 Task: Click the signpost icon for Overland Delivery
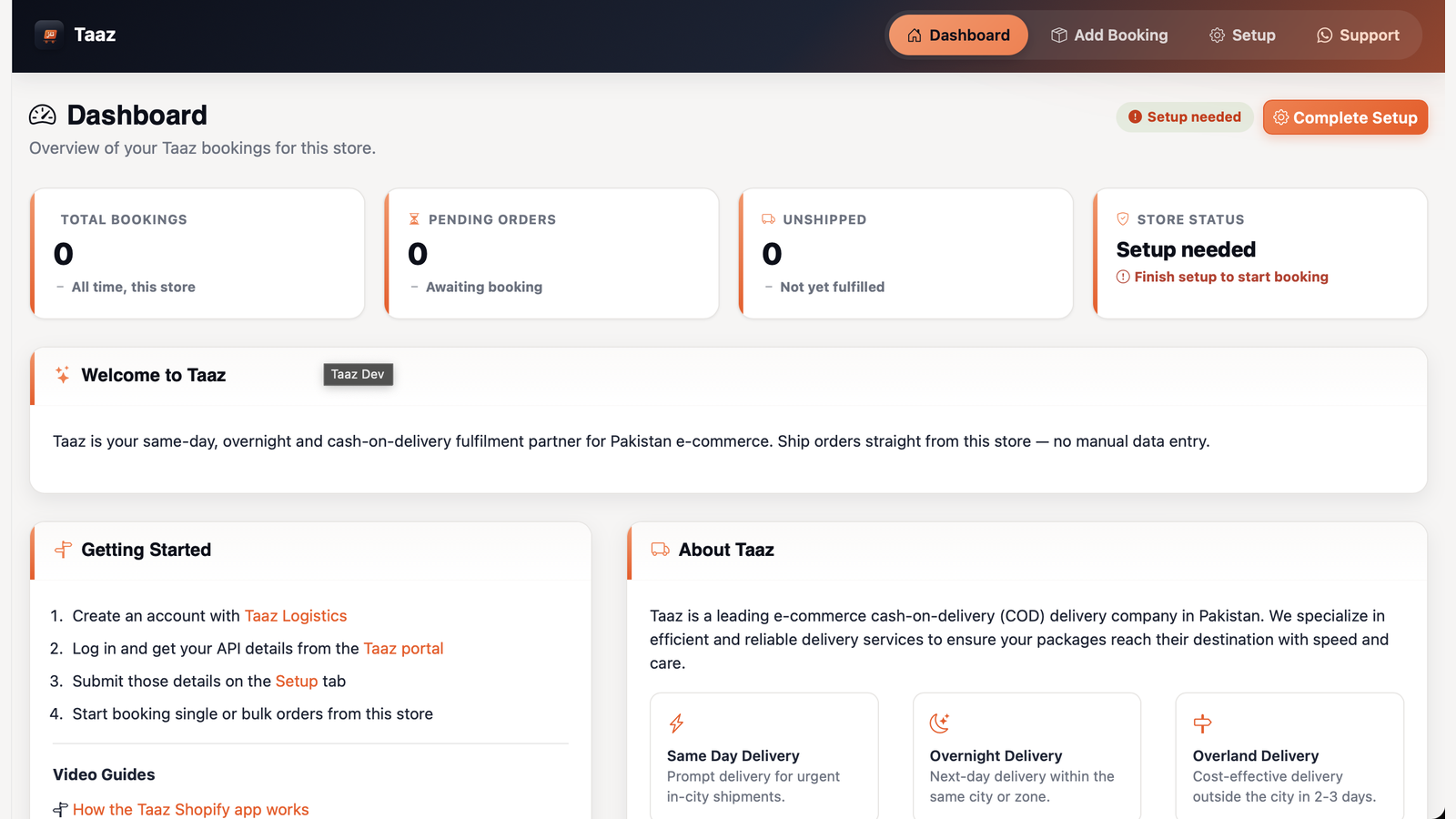click(1202, 723)
